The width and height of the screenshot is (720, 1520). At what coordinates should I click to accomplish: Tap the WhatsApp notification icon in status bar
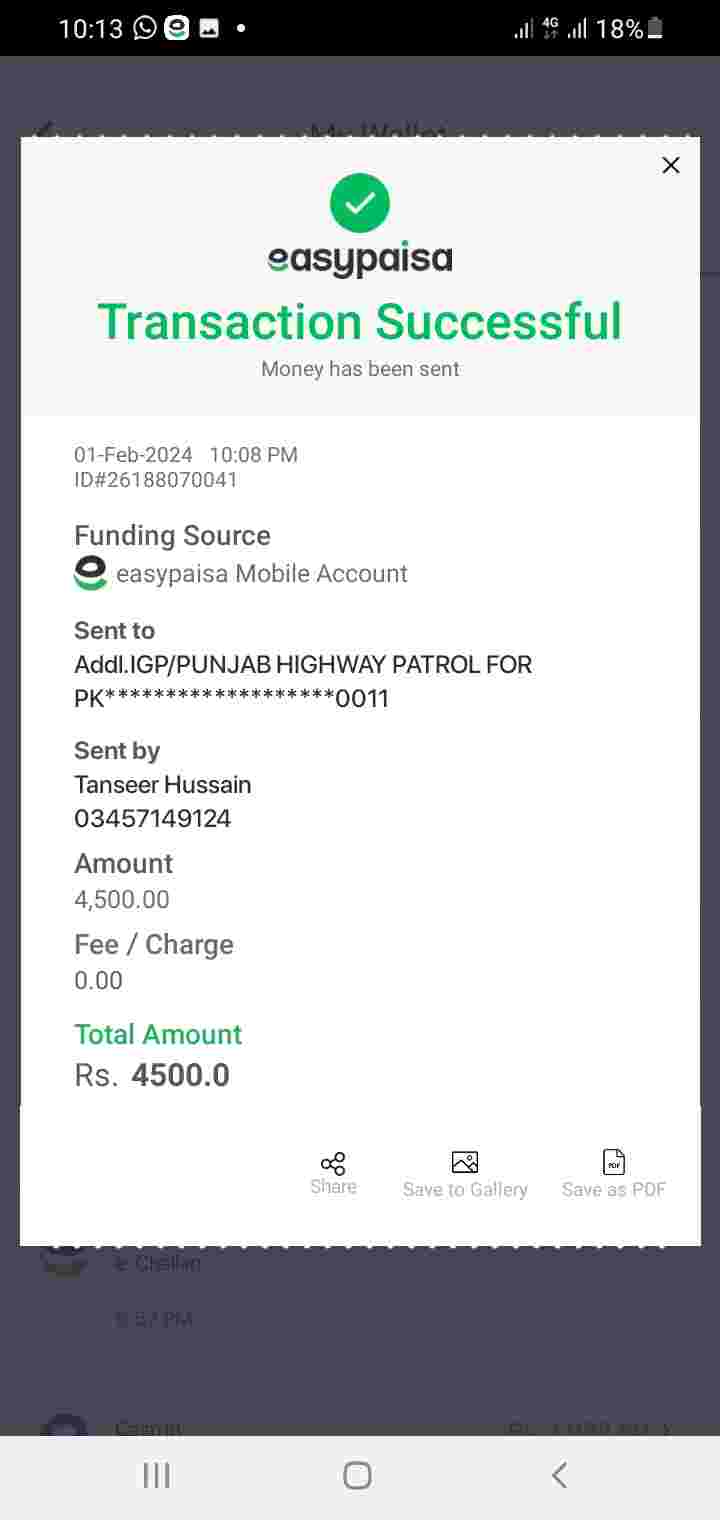[x=145, y=28]
